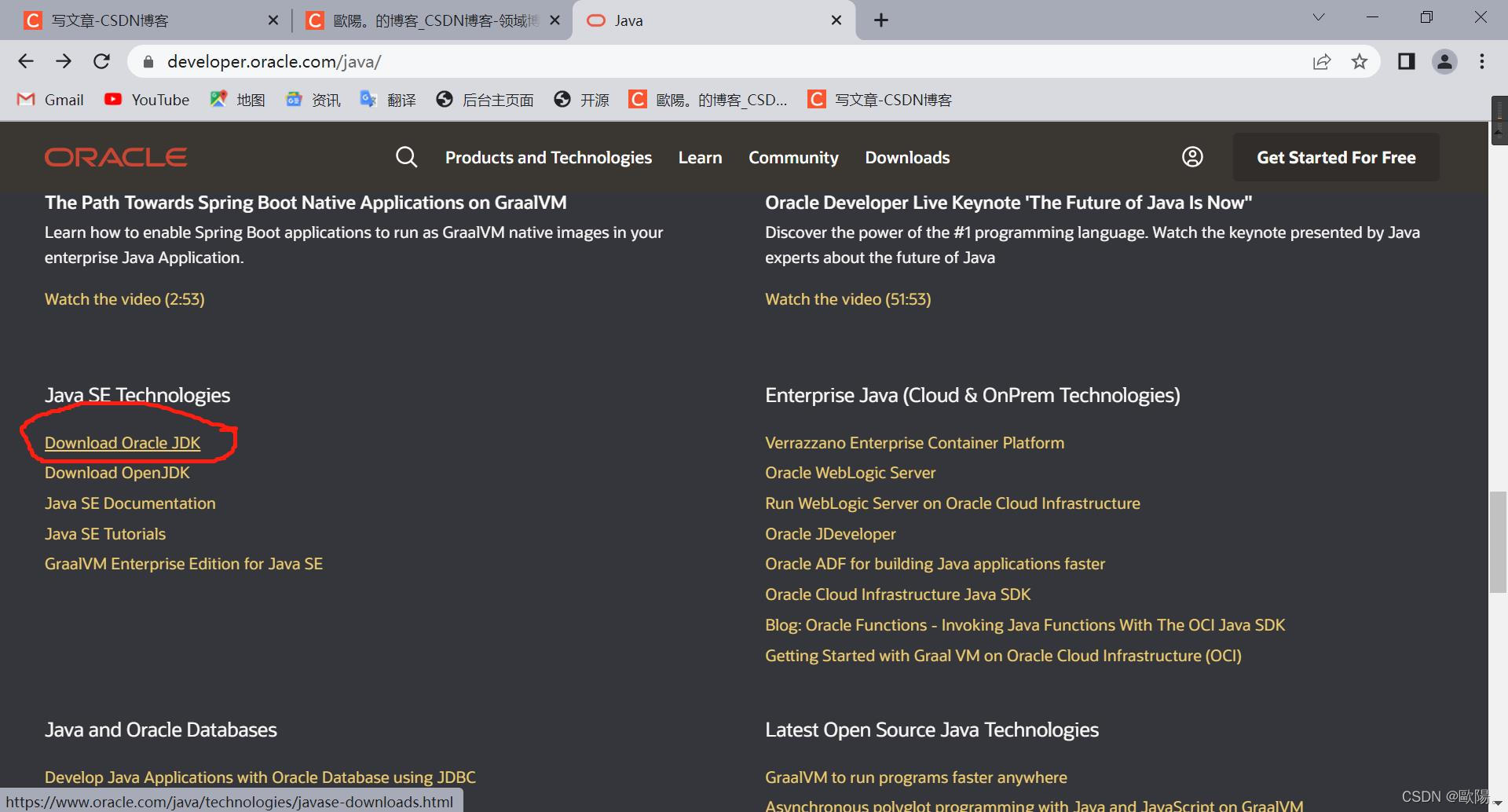Open 后台主页面 bookmark
The width and height of the screenshot is (1508, 812).
(485, 100)
